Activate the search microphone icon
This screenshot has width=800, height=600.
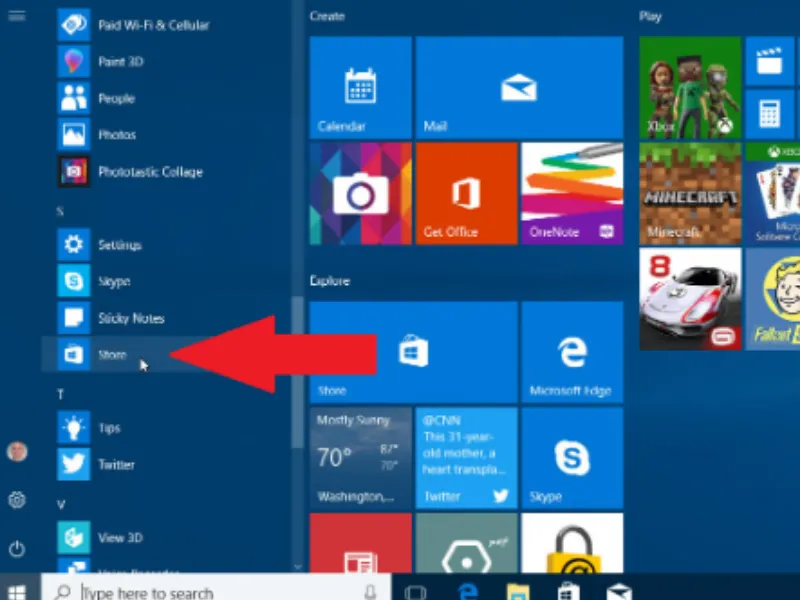pyautogui.click(x=370, y=592)
